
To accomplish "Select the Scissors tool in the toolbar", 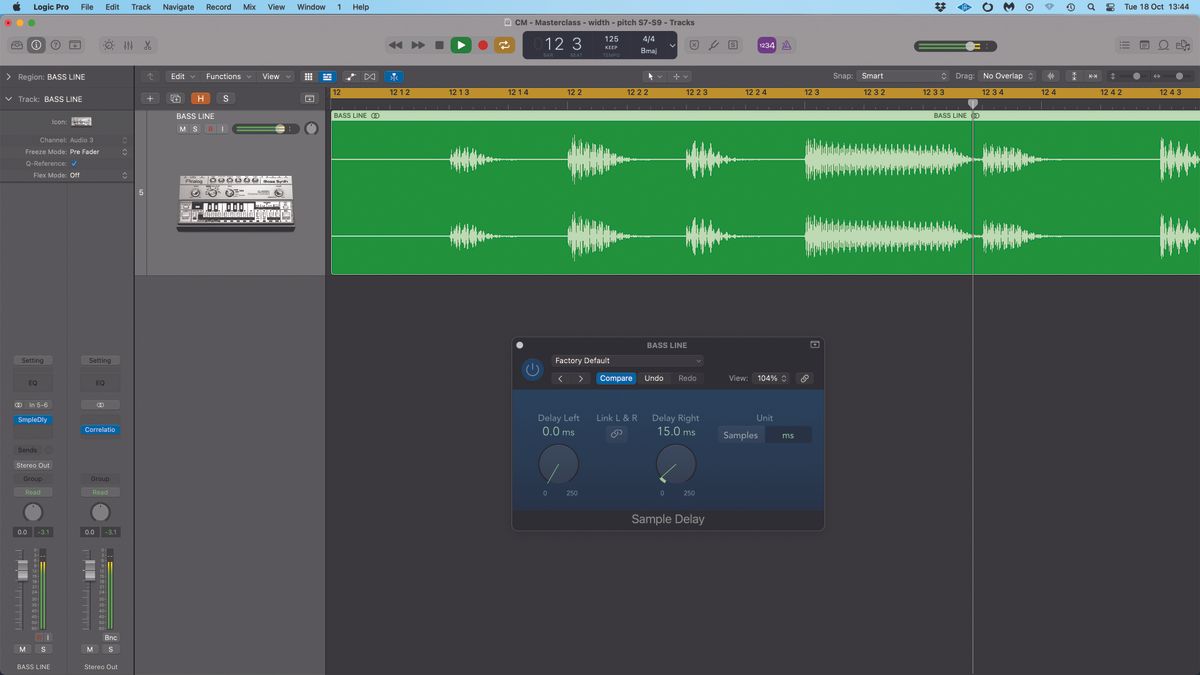I will (x=148, y=45).
